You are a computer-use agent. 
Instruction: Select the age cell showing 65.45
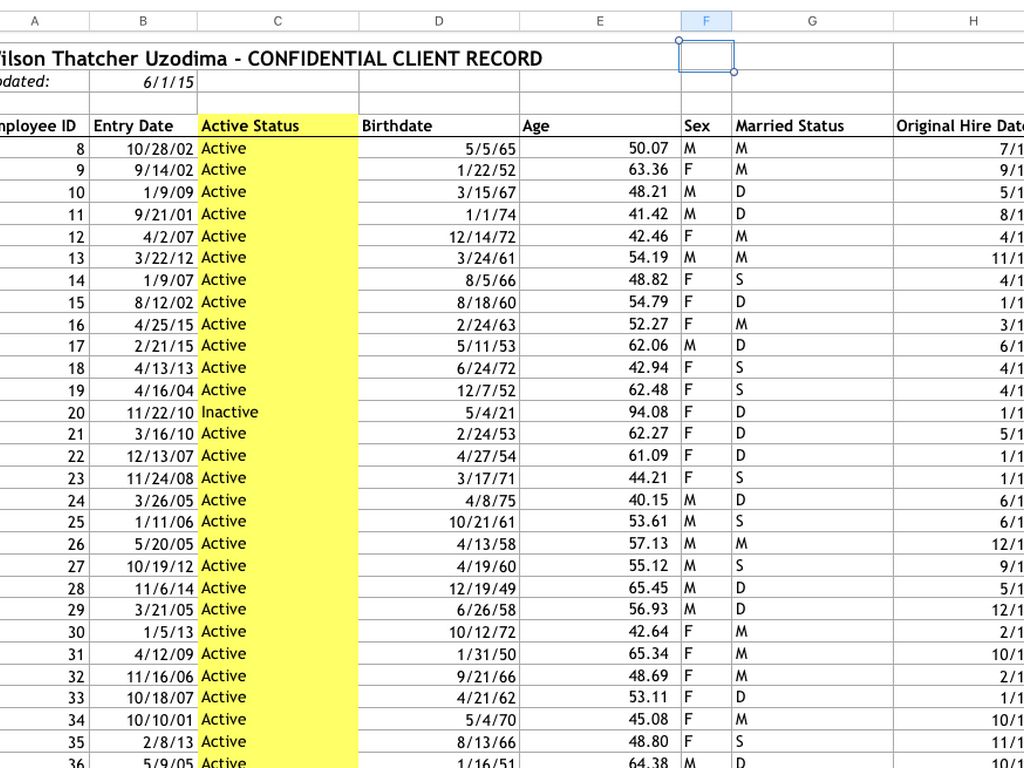600,588
